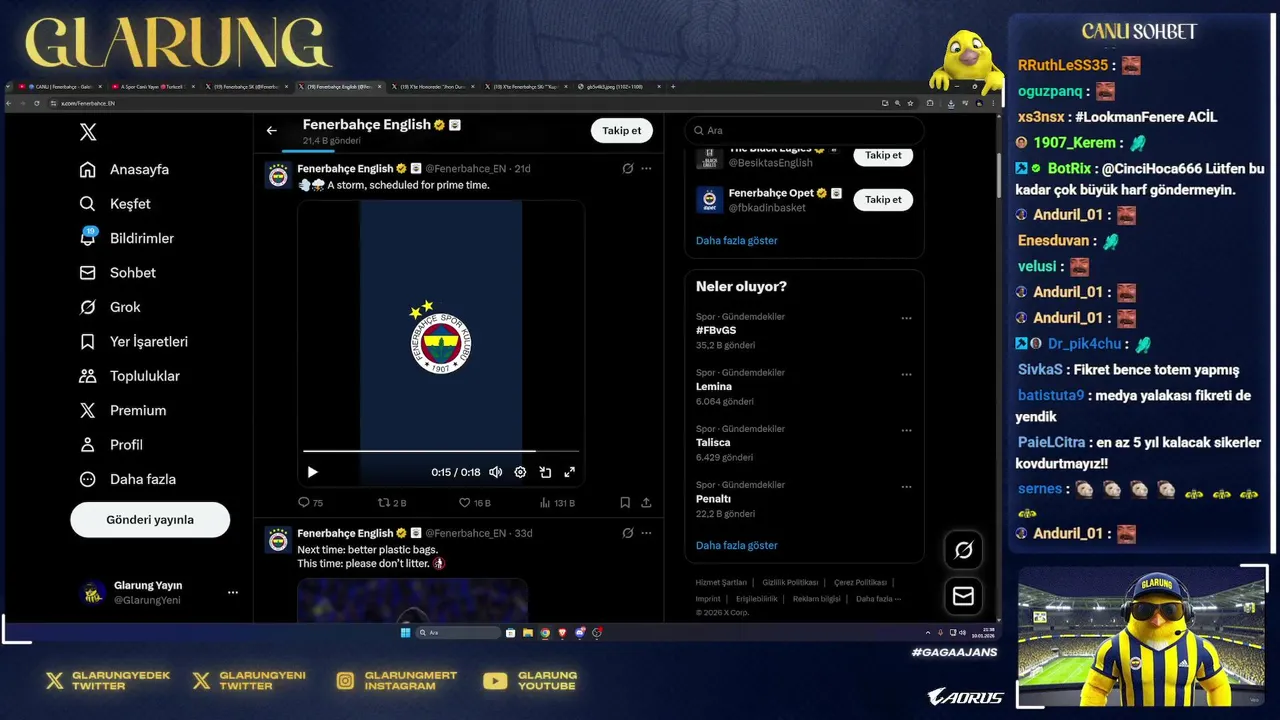Image resolution: width=1280 pixels, height=720 pixels.
Task: Open Sohbet messages in sidebar
Action: (x=118, y=273)
